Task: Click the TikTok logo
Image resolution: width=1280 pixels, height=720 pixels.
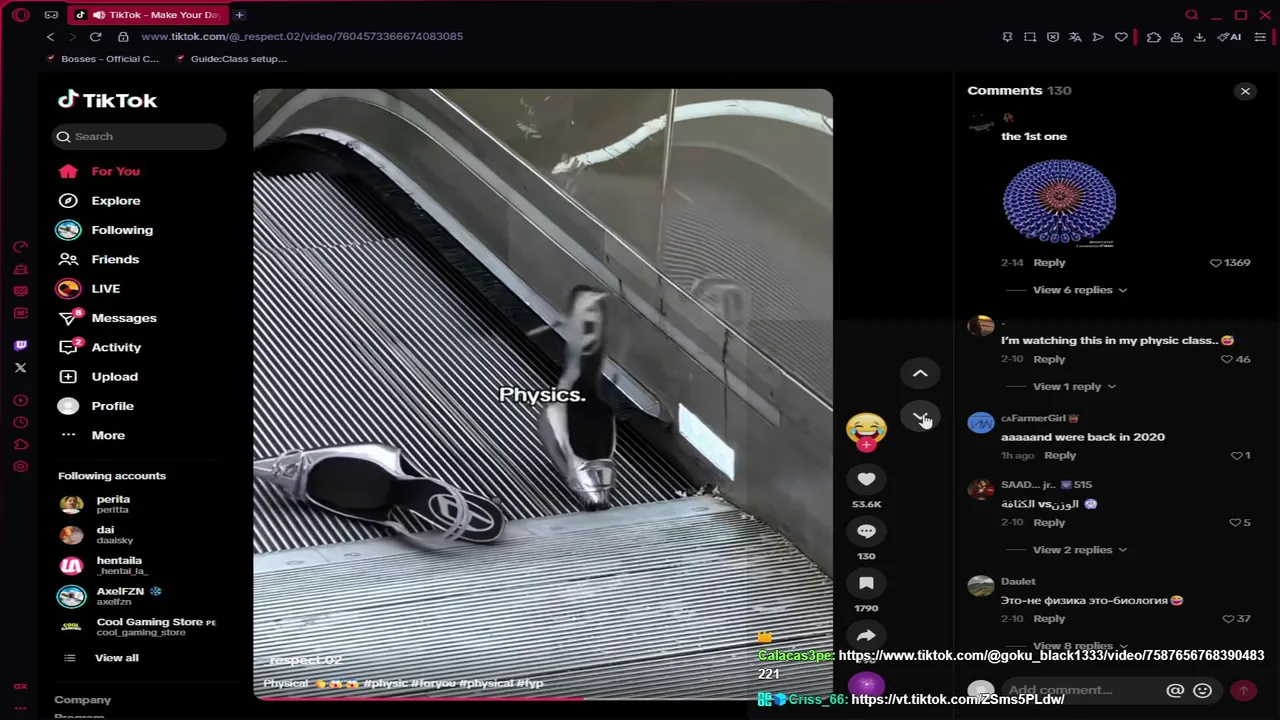Action: (x=107, y=100)
